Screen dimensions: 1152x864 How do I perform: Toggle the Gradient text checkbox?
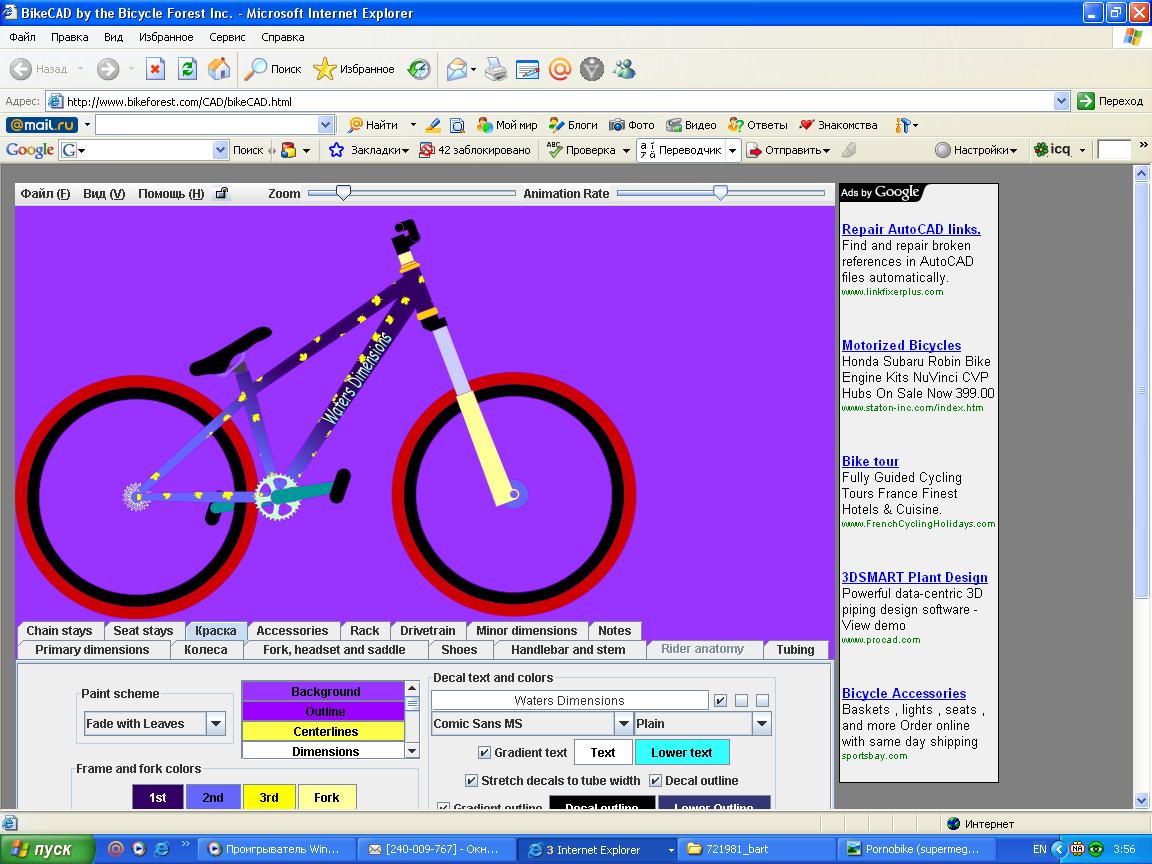pyautogui.click(x=485, y=753)
